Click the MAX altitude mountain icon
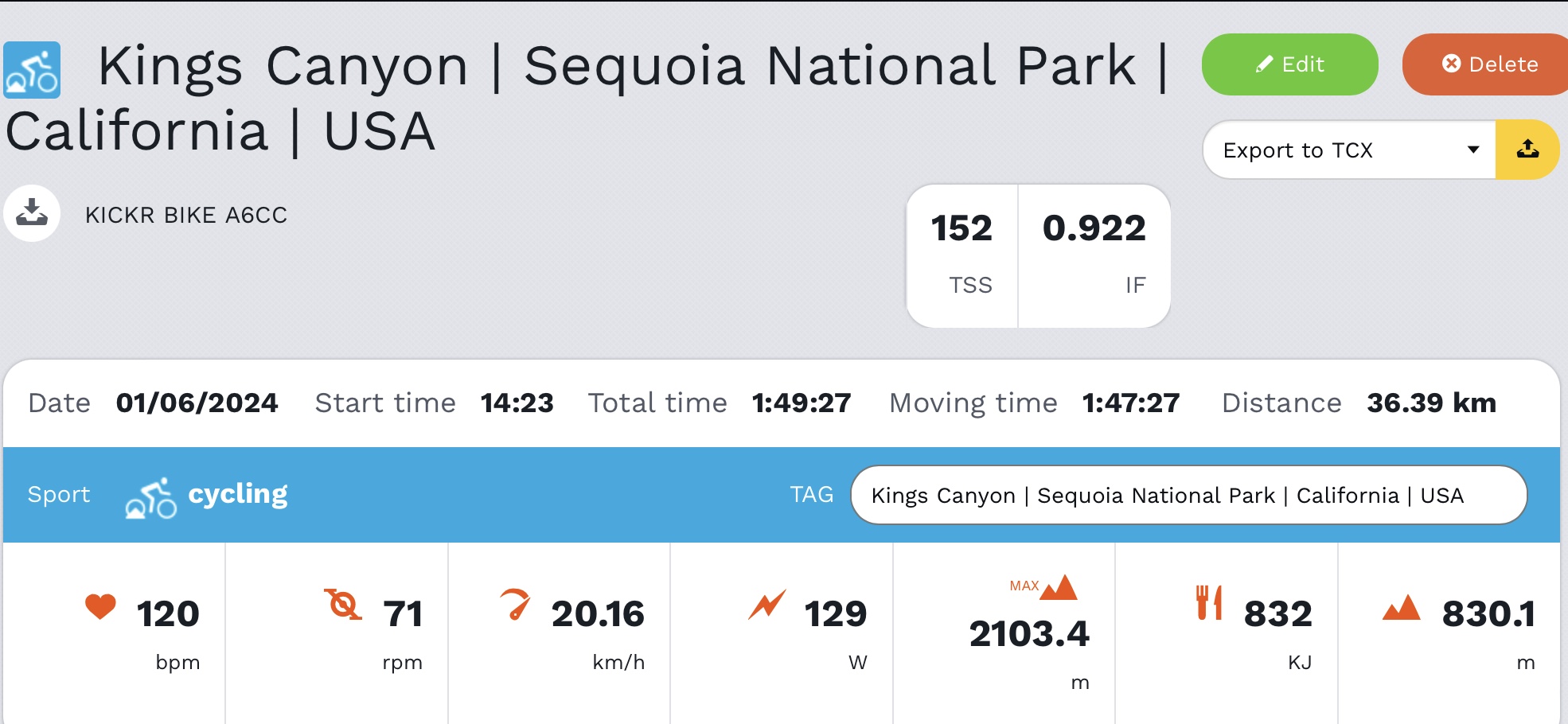This screenshot has height=724, width=1568. click(1059, 587)
